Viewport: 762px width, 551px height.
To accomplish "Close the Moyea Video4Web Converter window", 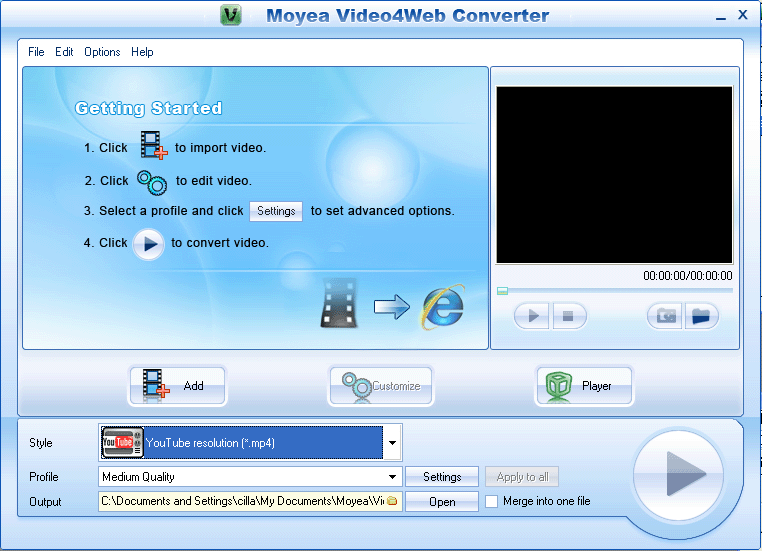I will pyautogui.click(x=743, y=15).
